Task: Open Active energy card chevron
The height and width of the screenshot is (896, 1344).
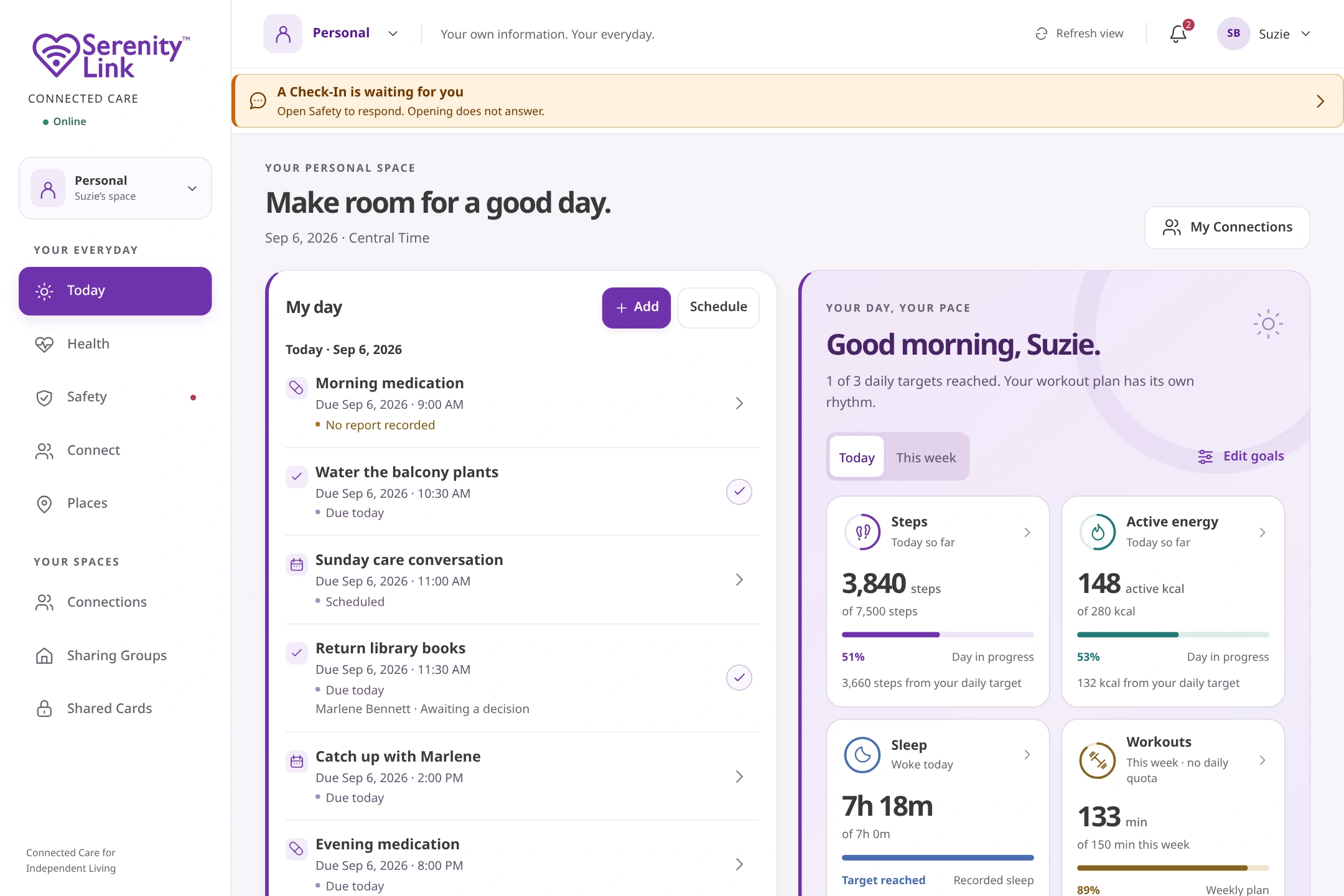Action: click(x=1262, y=532)
